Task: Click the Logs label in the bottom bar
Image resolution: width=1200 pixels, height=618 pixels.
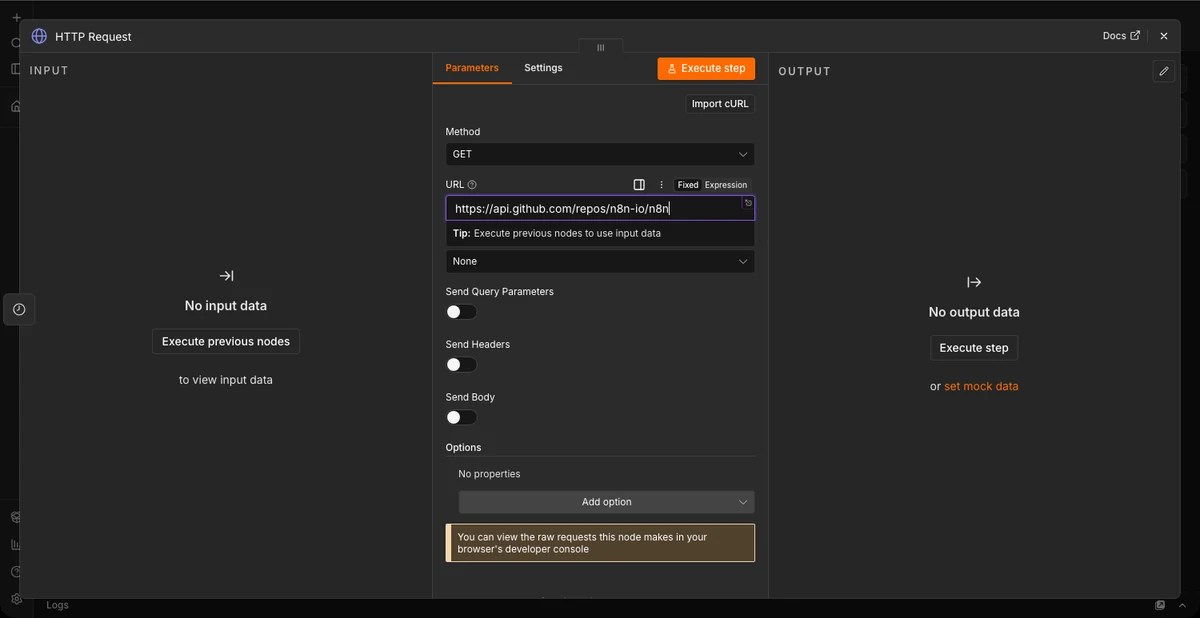Action: (x=58, y=605)
